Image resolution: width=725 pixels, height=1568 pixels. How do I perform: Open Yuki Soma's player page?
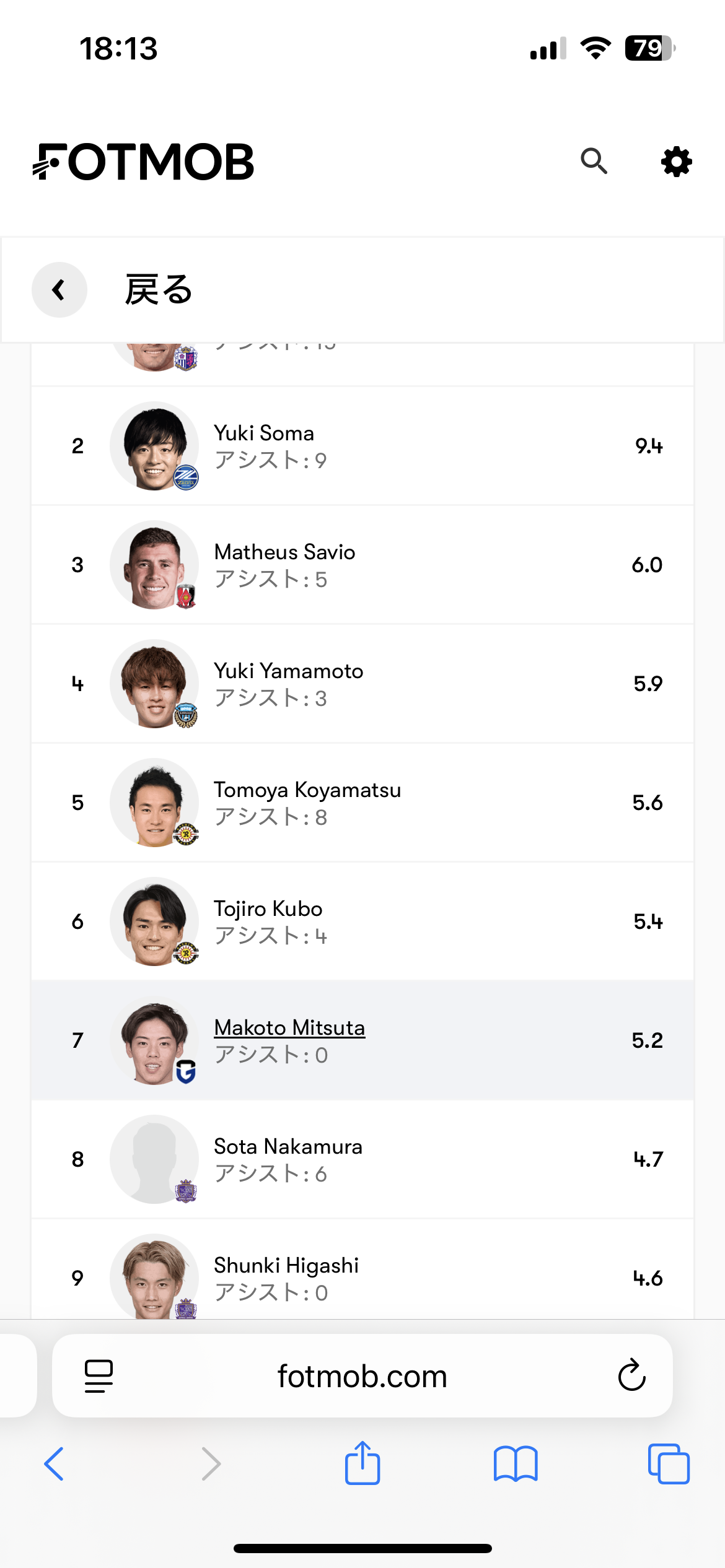point(264,433)
